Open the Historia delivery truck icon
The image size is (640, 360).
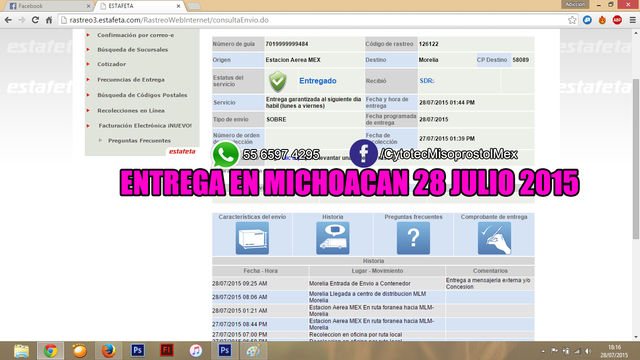point(333,238)
